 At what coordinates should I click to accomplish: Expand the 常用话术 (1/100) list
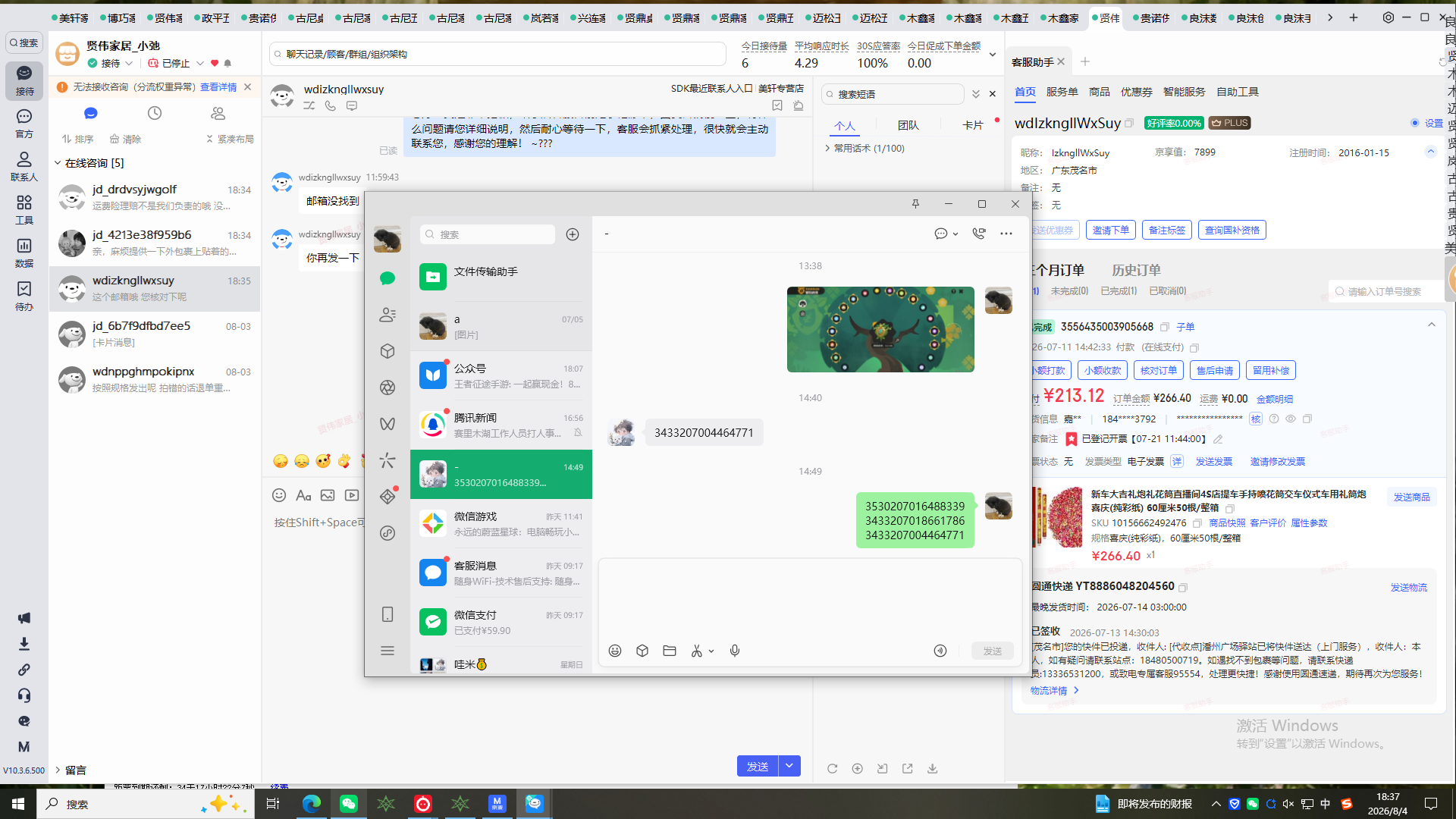point(827,149)
